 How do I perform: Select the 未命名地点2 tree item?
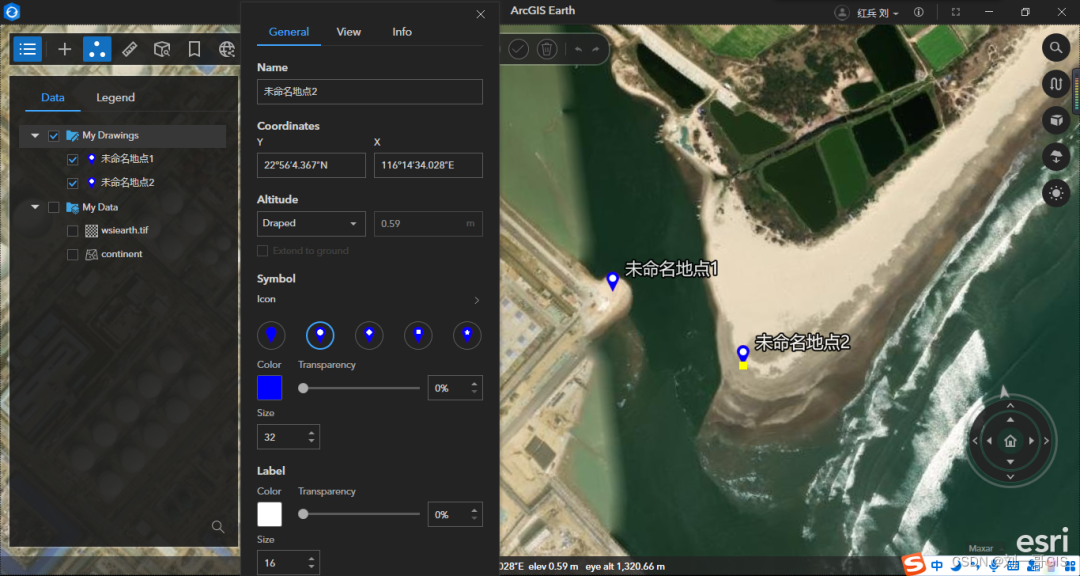pyautogui.click(x=127, y=183)
